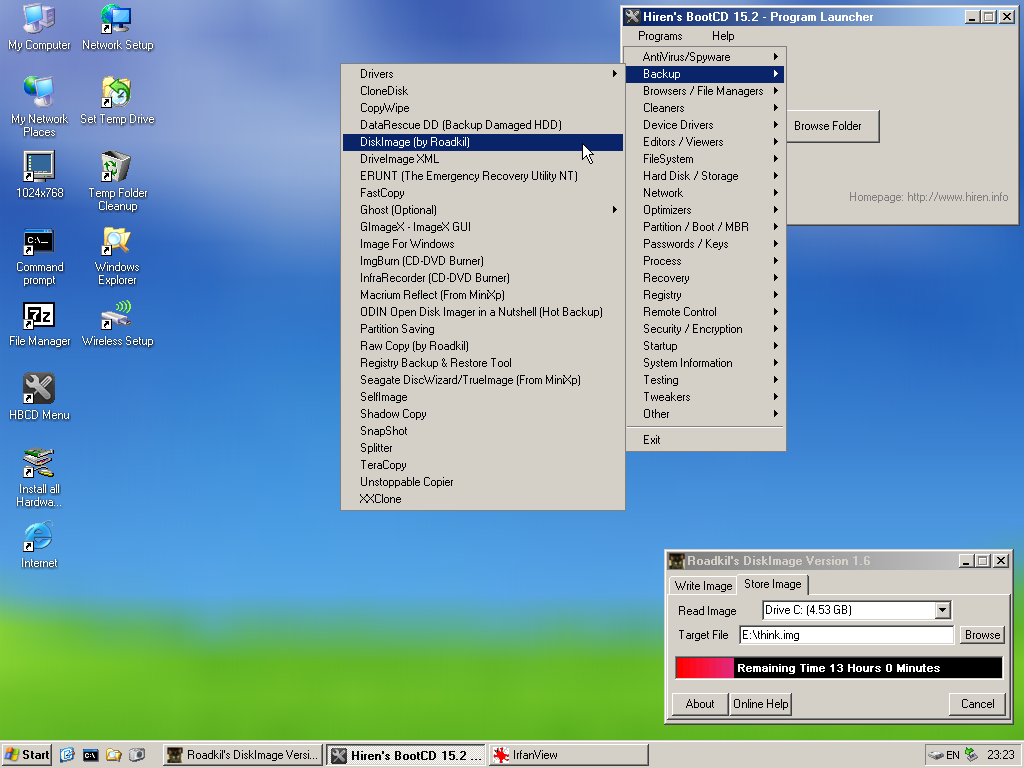Click the Install all Hardware desktop icon

coord(39,463)
